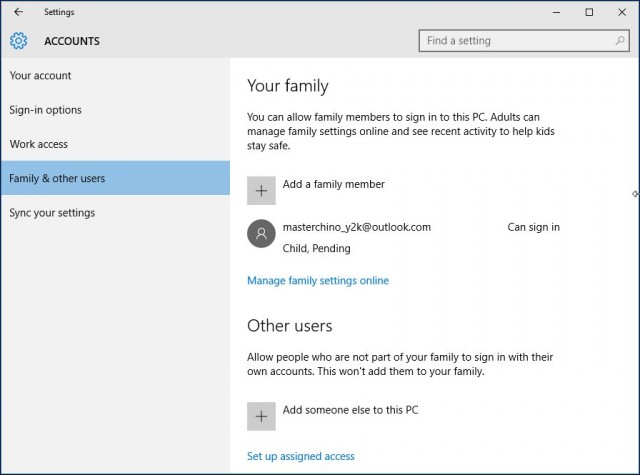Viewport: 640px width, 475px height.
Task: Choose Add someone else to this PC
Action: point(350,410)
